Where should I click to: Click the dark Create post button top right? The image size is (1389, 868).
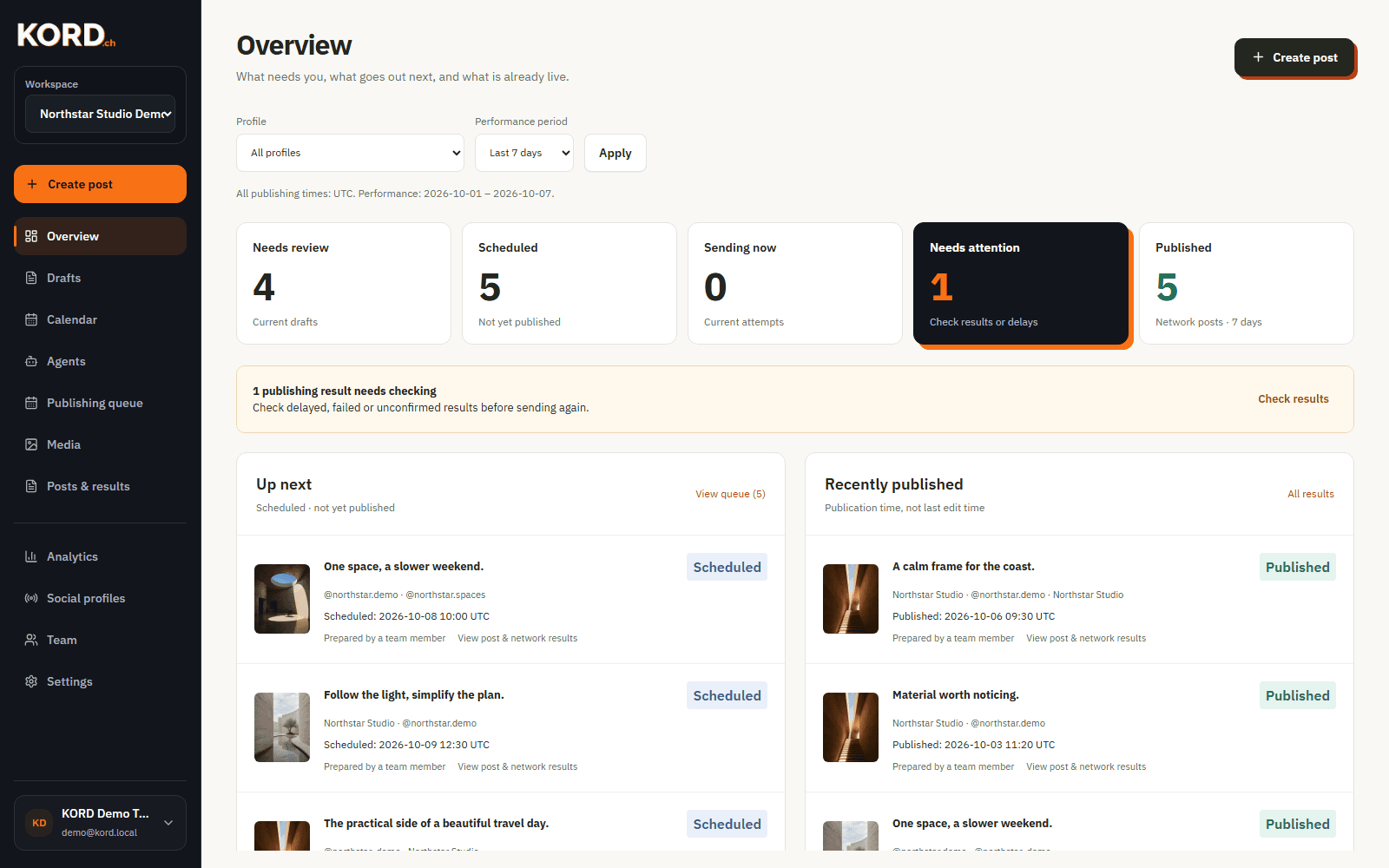tap(1294, 57)
